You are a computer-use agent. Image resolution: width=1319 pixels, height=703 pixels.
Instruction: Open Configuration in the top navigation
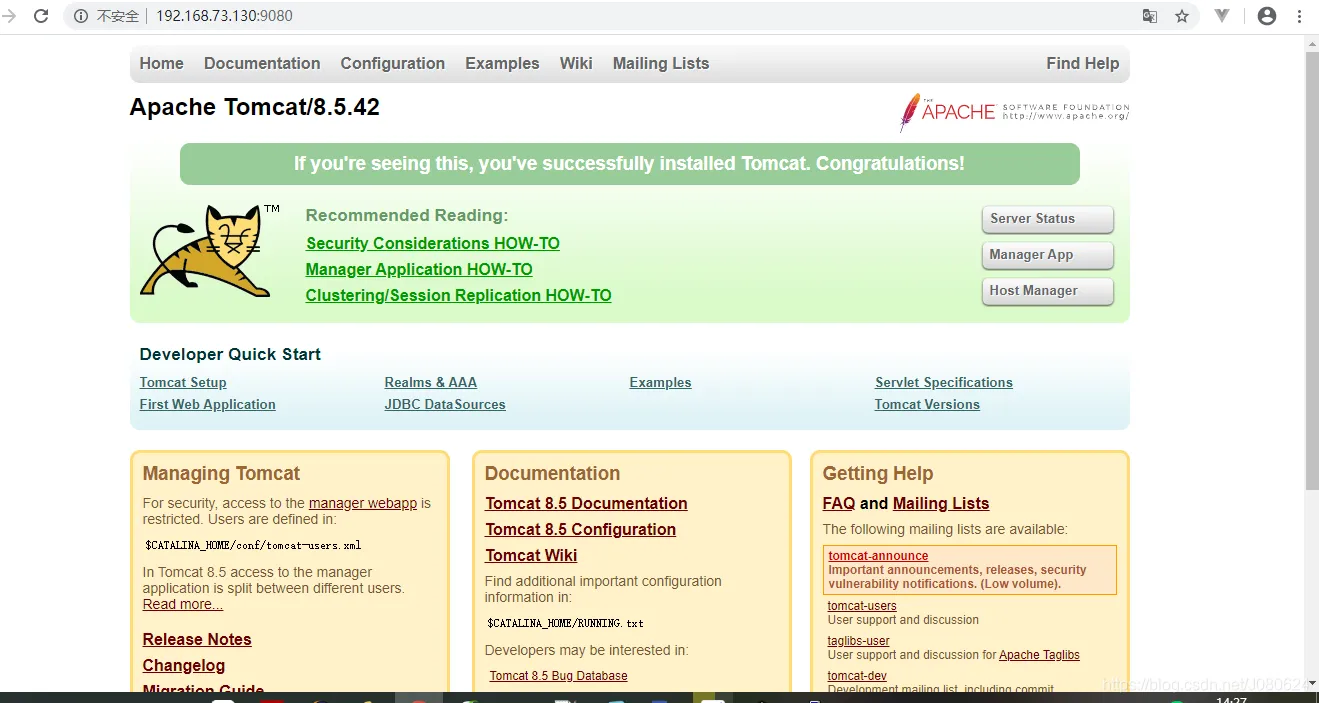(392, 63)
